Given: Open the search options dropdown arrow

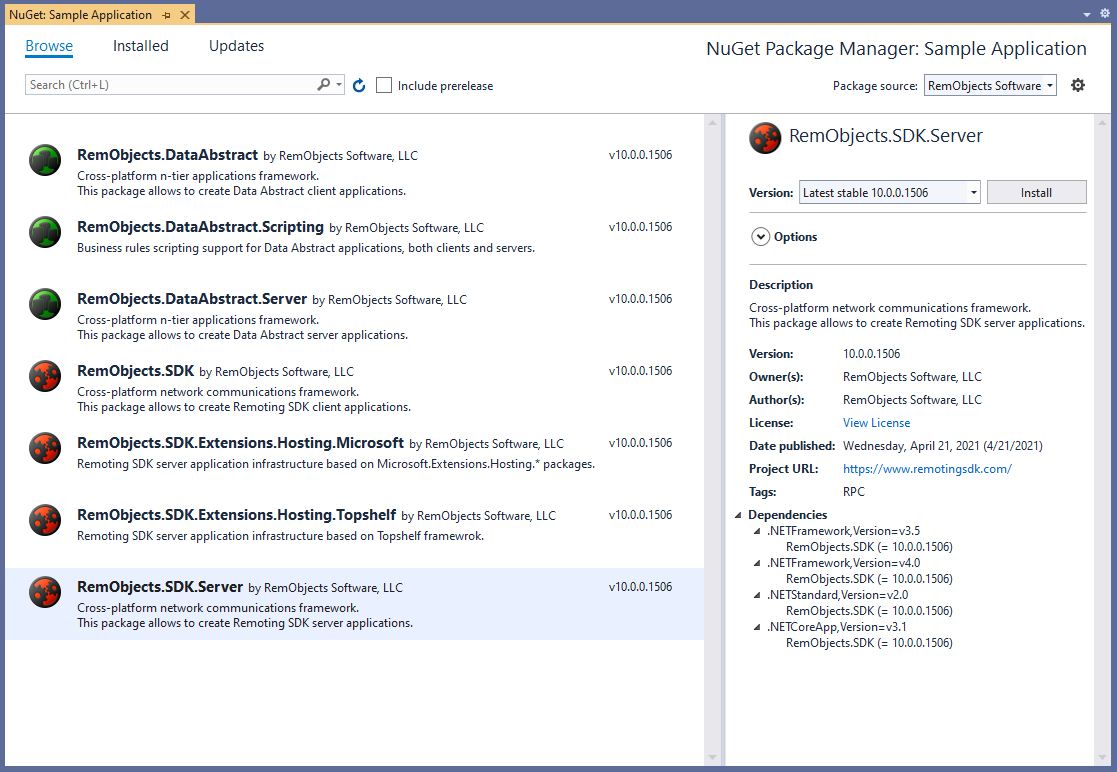Looking at the screenshot, I should [x=339, y=85].
